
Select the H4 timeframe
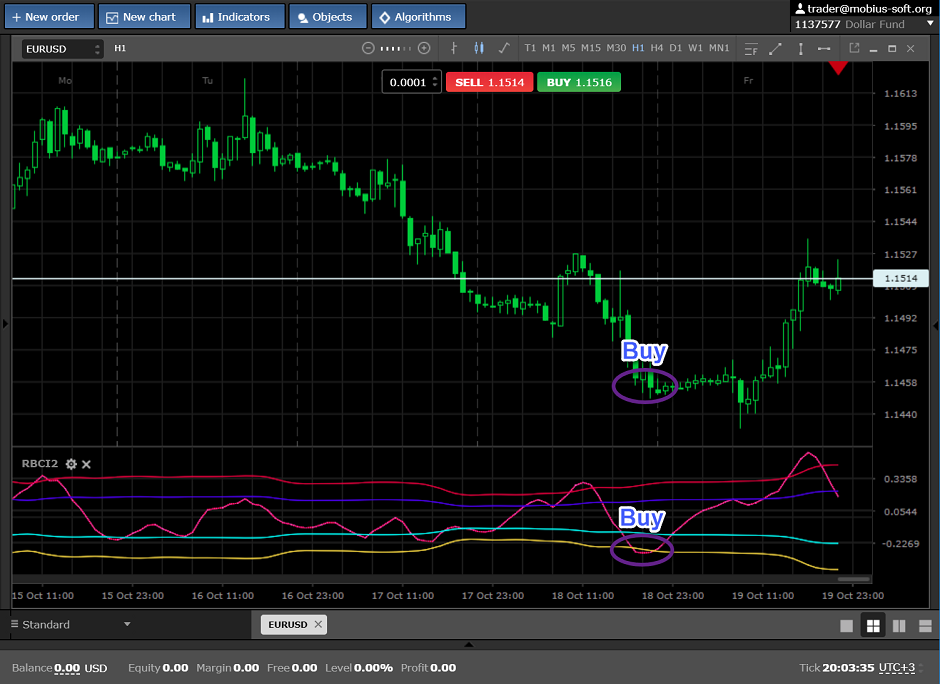(x=657, y=48)
